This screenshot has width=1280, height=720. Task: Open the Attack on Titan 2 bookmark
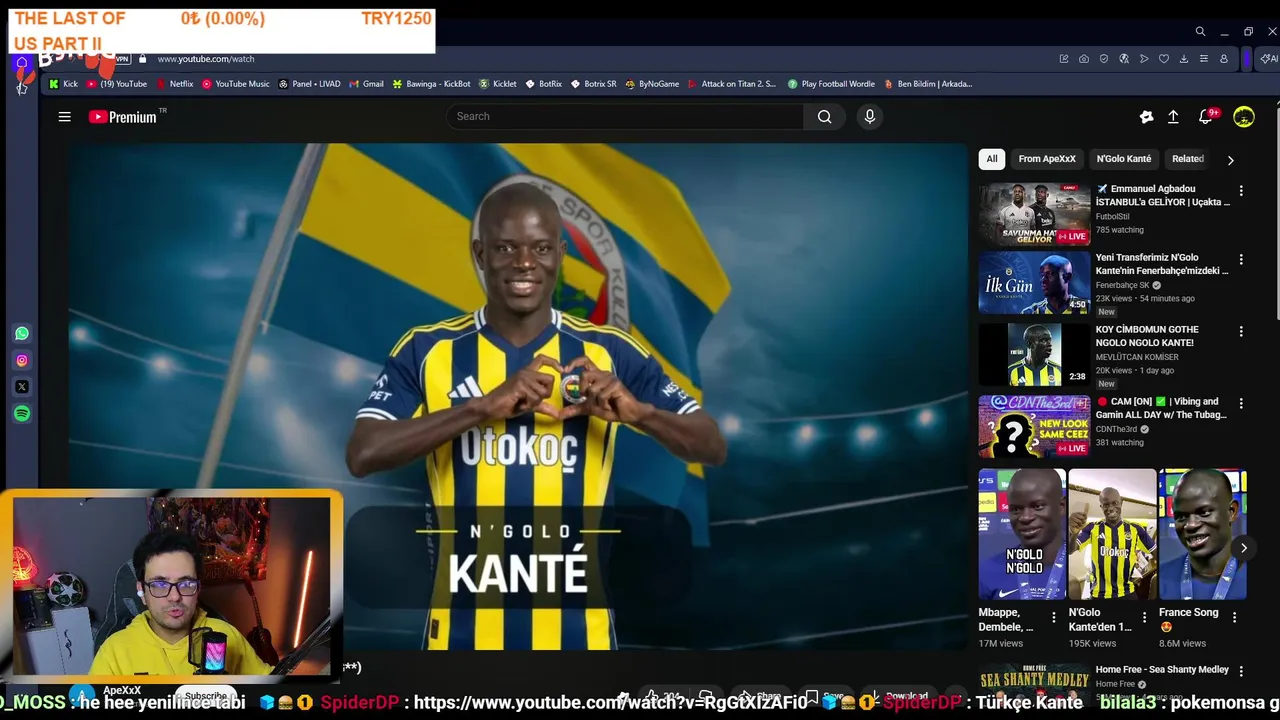point(732,84)
